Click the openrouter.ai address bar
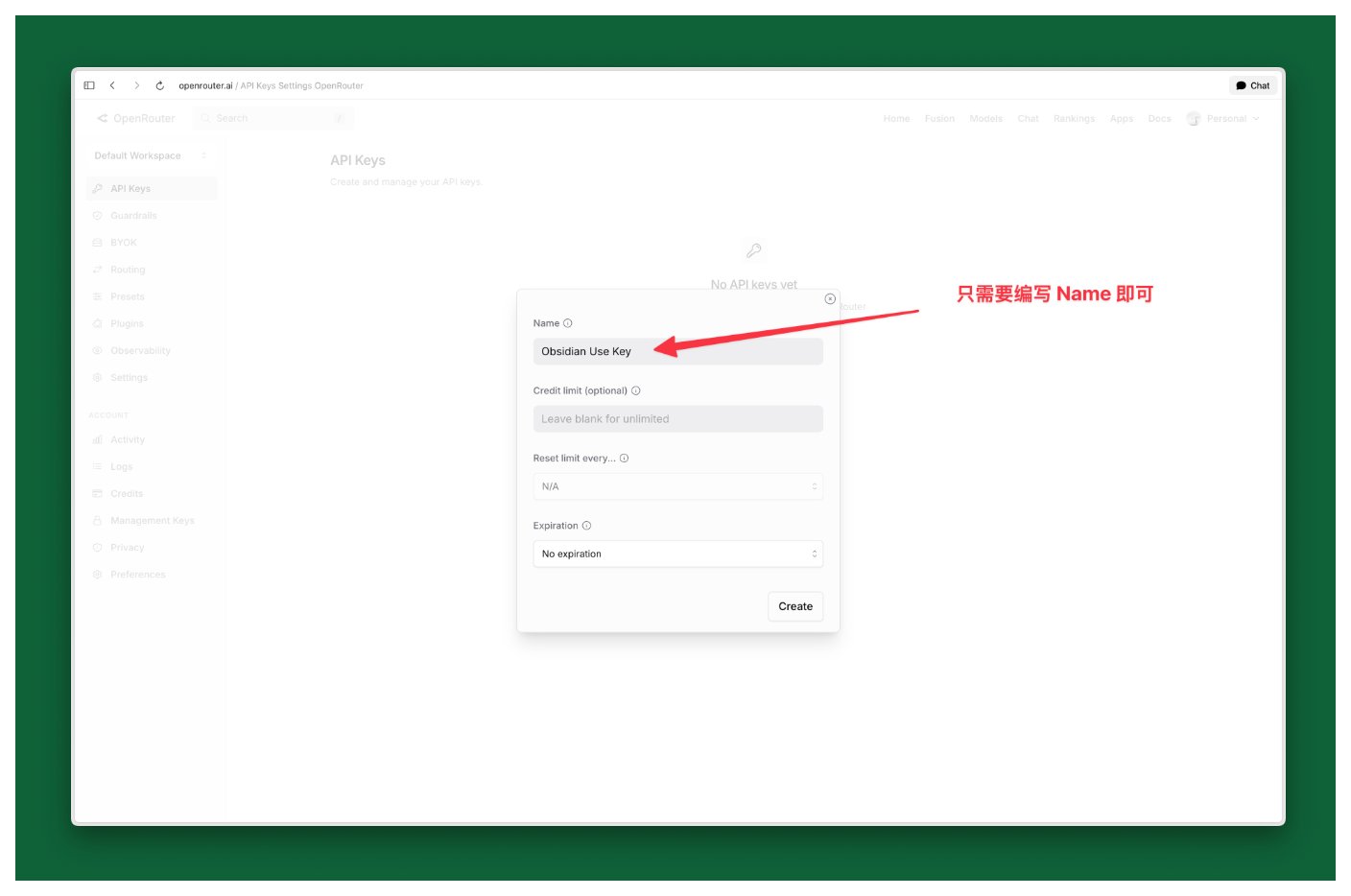Screen dimensions: 1351x896 [x=271, y=85]
